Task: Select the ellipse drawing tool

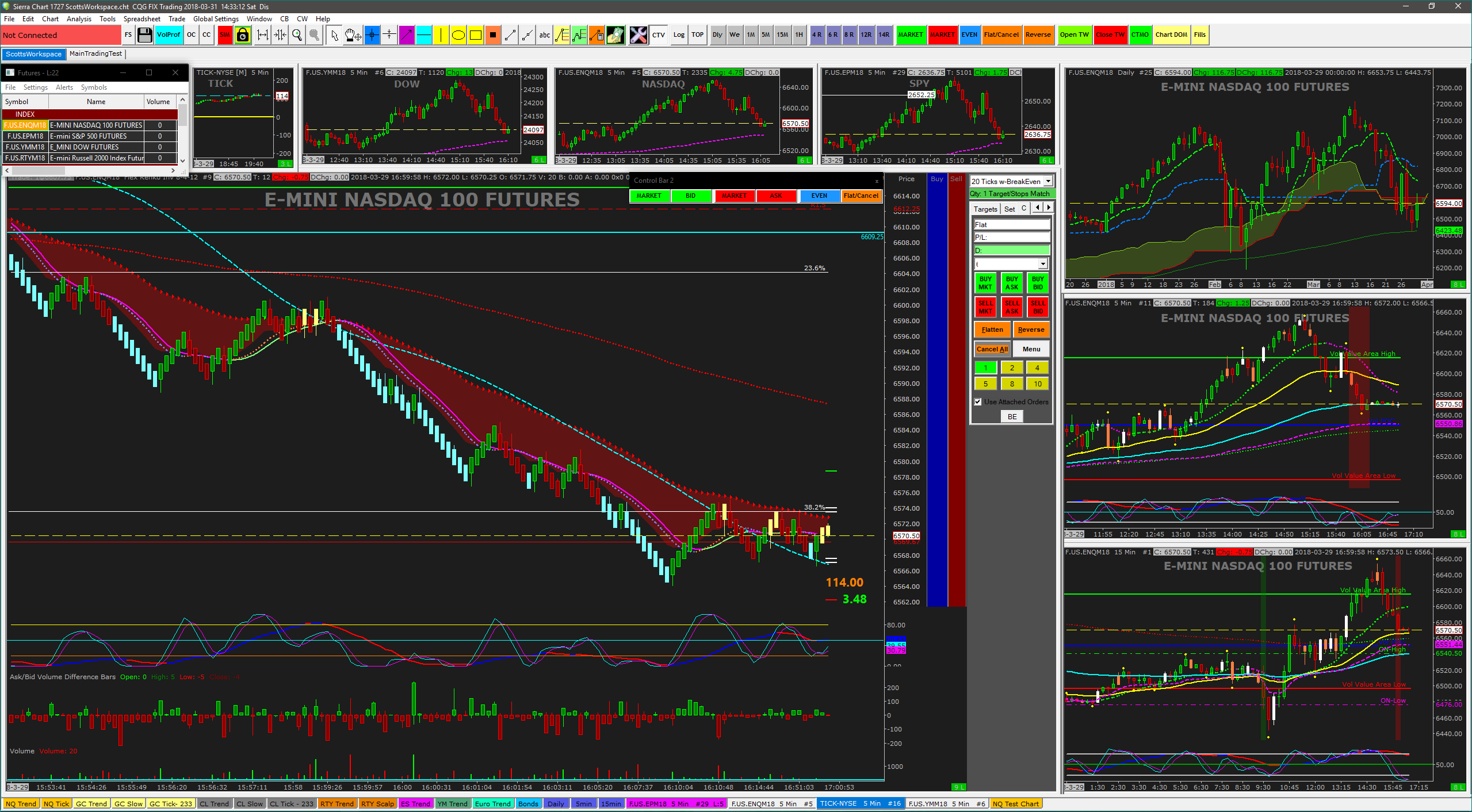Action: pos(458,35)
